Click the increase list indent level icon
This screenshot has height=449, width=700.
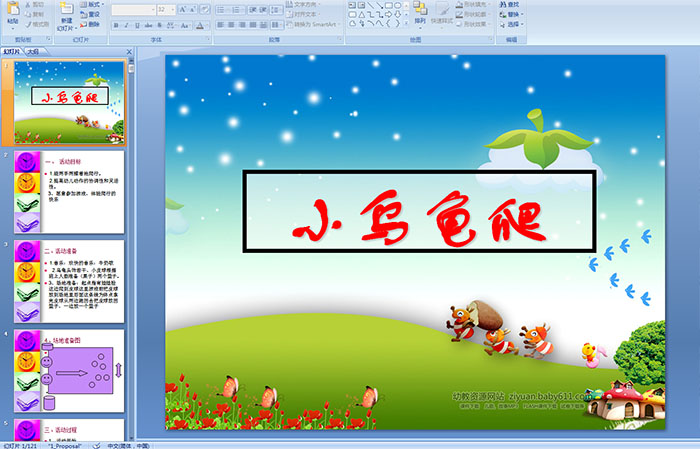263,10
